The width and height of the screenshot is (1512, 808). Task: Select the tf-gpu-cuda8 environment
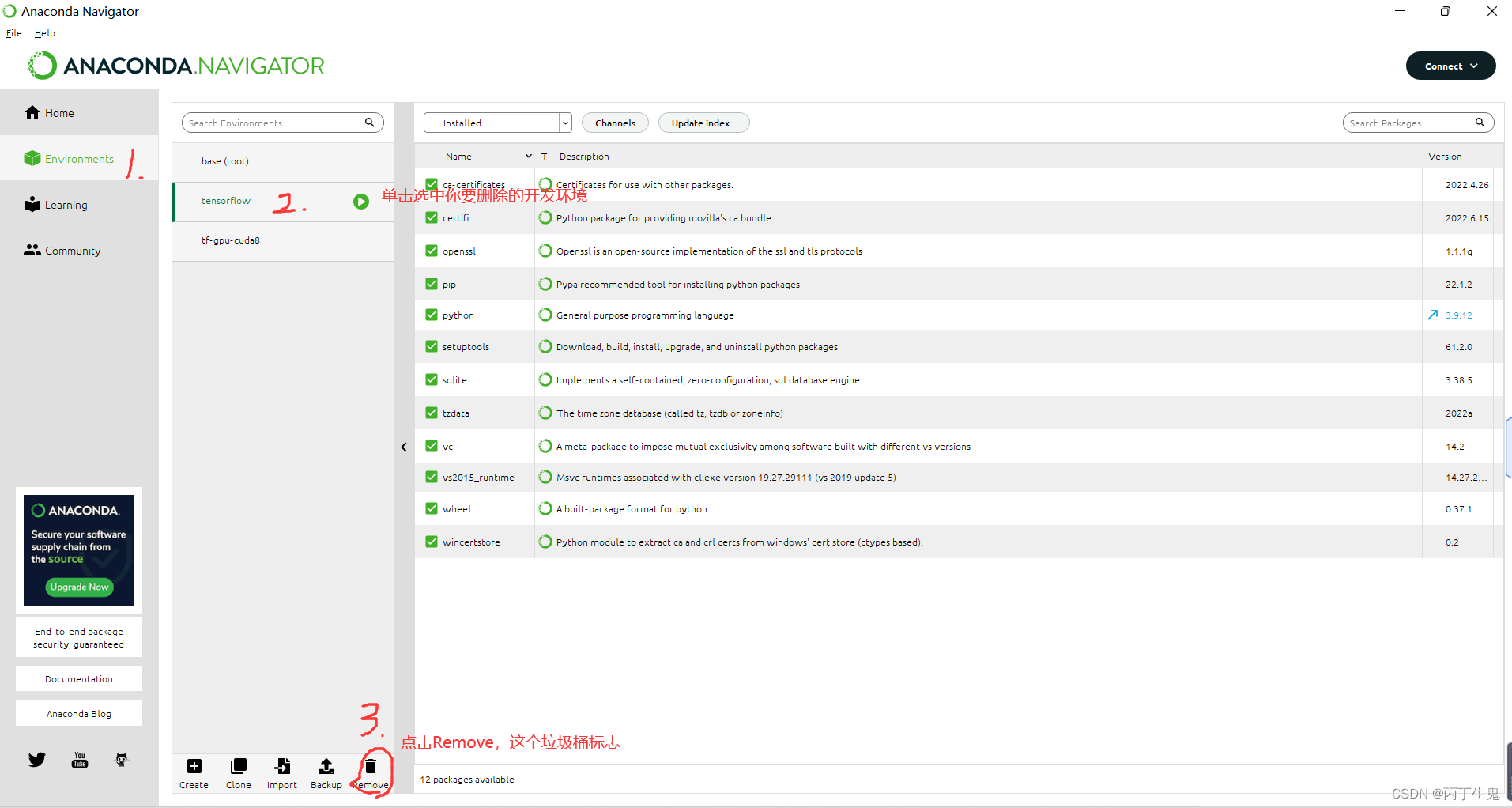pyautogui.click(x=283, y=240)
